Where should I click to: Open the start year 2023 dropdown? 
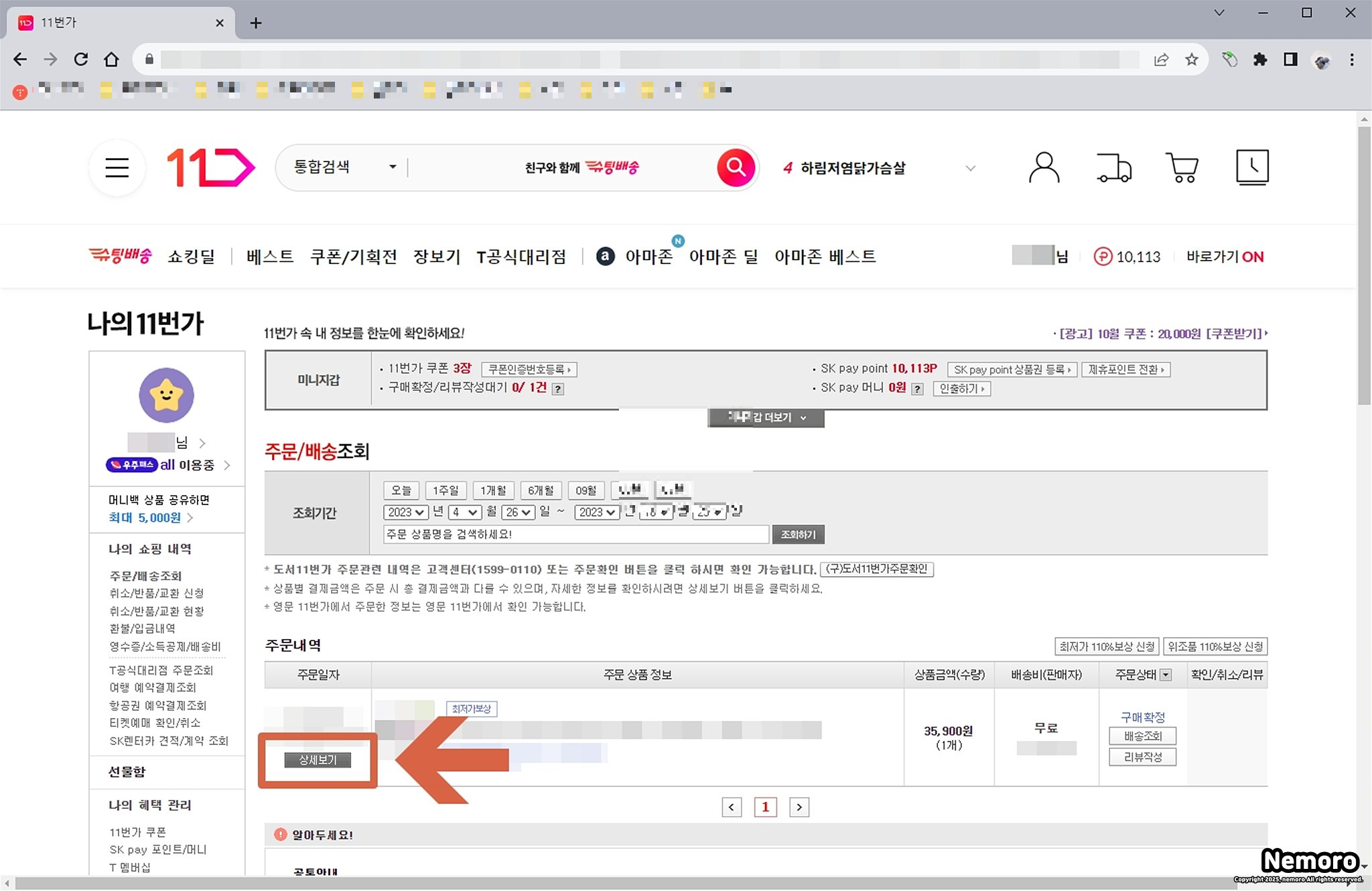pos(405,512)
